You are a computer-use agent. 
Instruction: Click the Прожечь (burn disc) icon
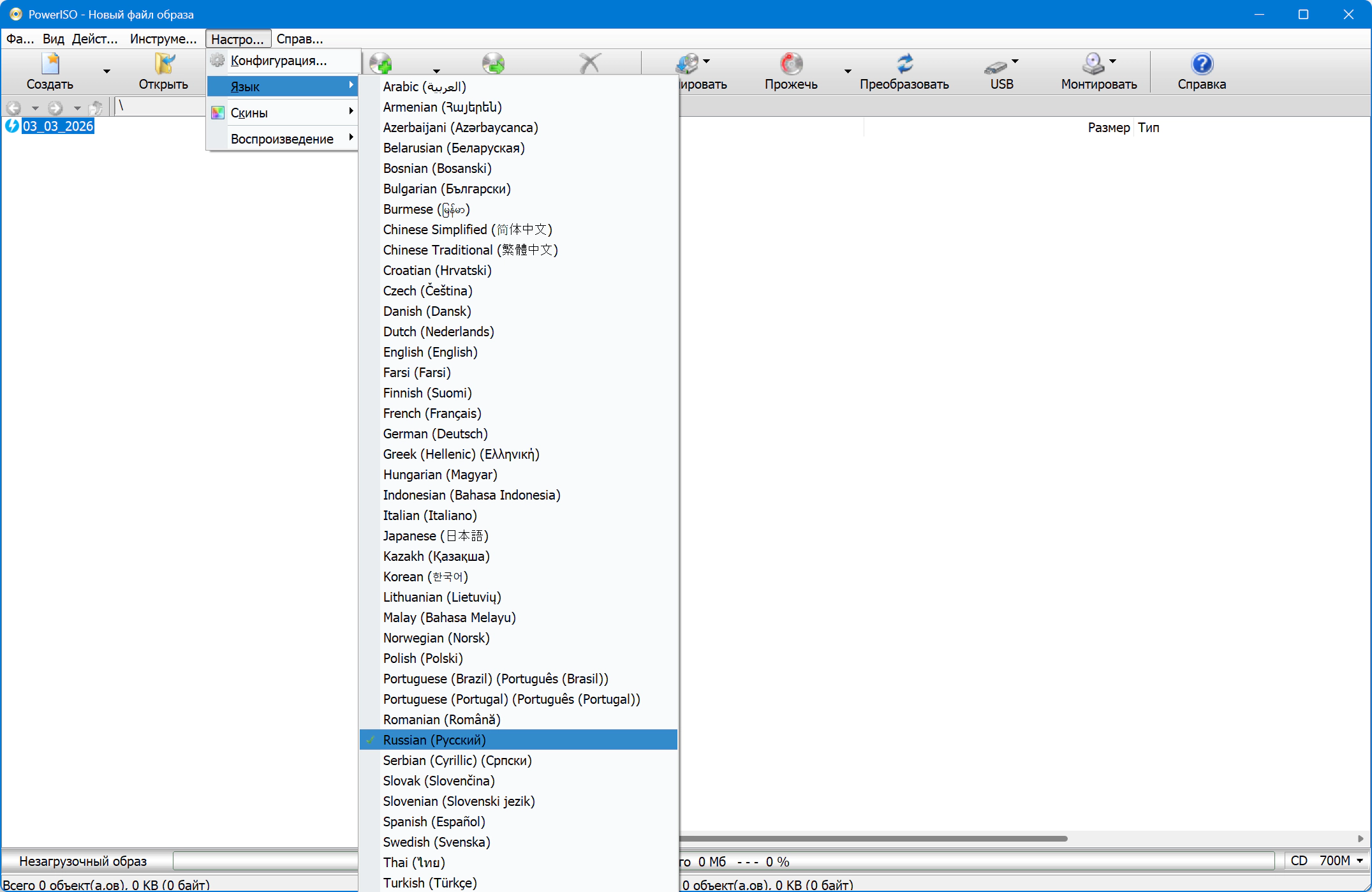tap(791, 64)
